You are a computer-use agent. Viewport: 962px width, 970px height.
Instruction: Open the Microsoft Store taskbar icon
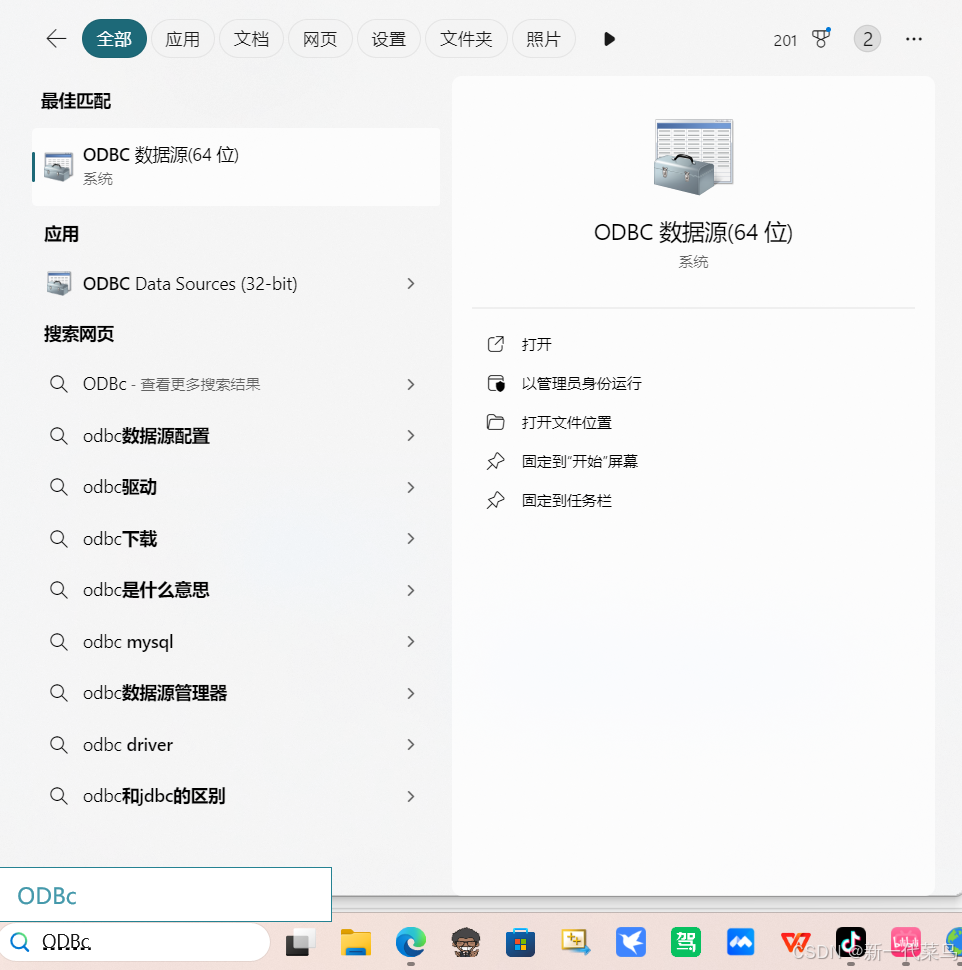tap(520, 941)
